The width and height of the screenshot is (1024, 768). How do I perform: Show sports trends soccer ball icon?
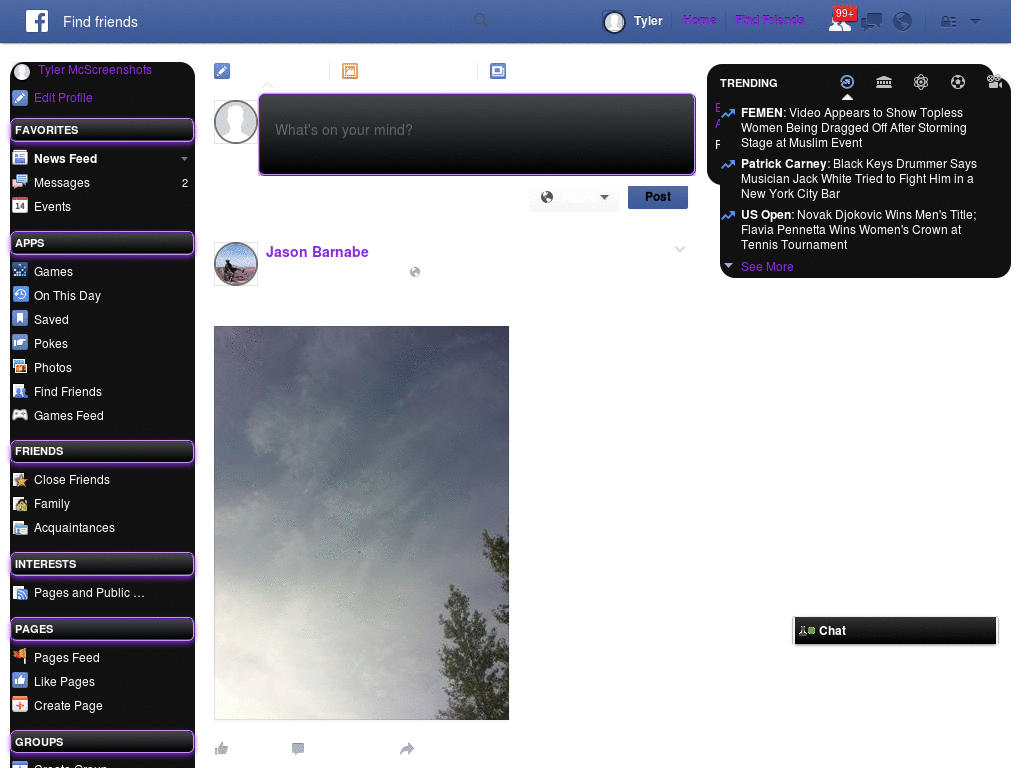click(957, 82)
